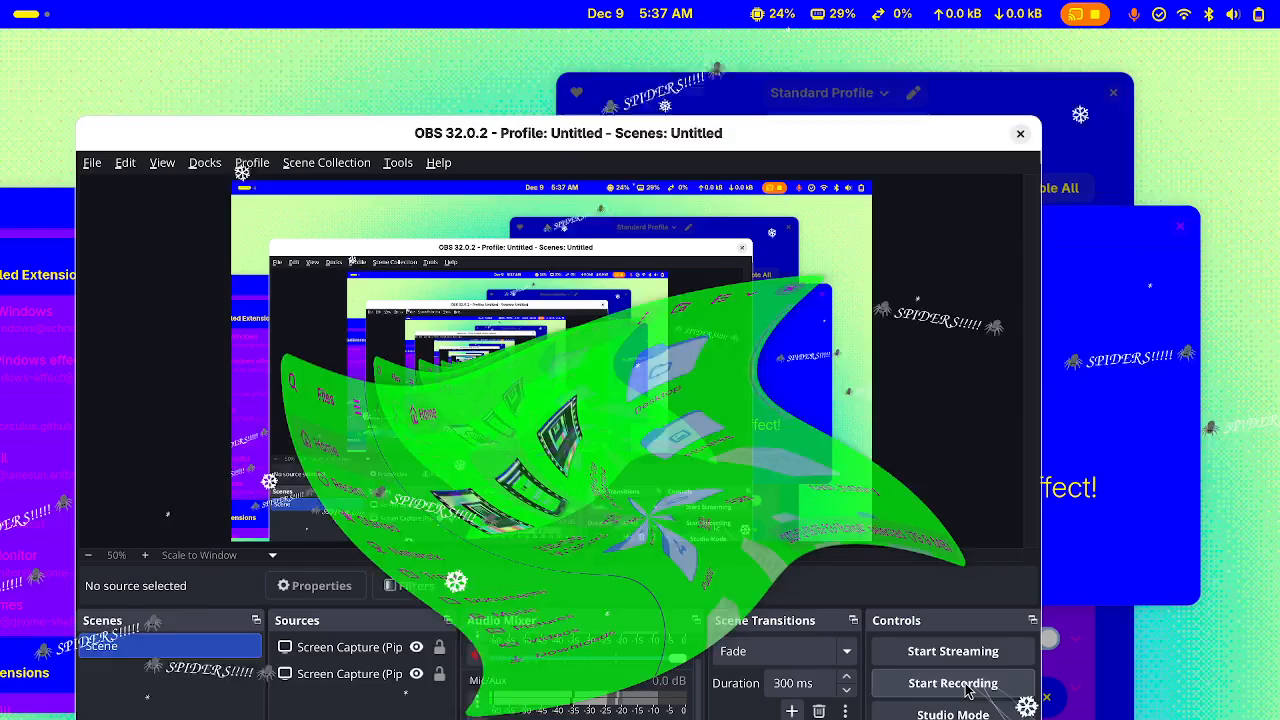Toggle lock on first Screen Capture source
Image resolution: width=1280 pixels, height=720 pixels.
[439, 647]
